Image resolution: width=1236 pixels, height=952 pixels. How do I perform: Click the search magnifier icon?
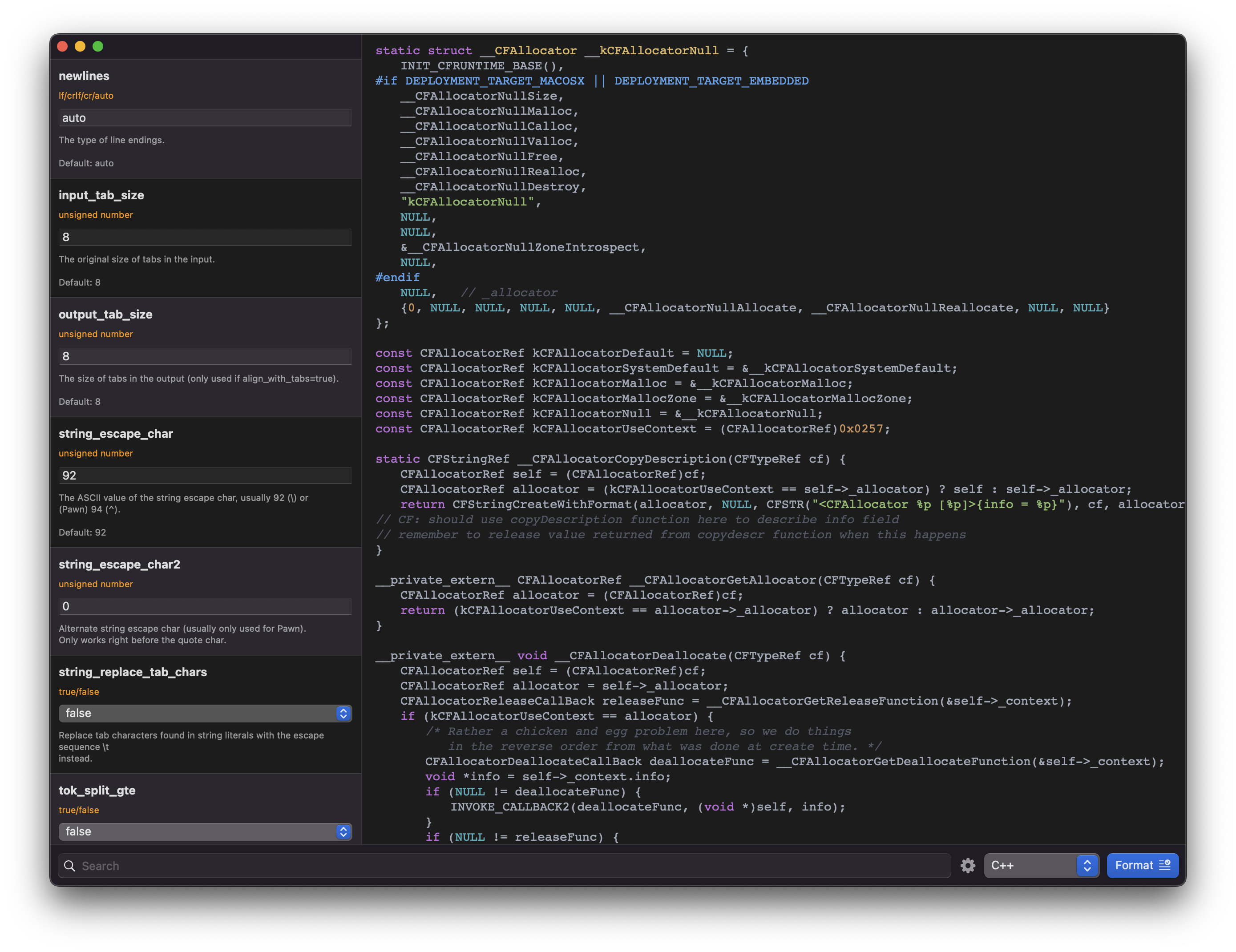tap(69, 866)
